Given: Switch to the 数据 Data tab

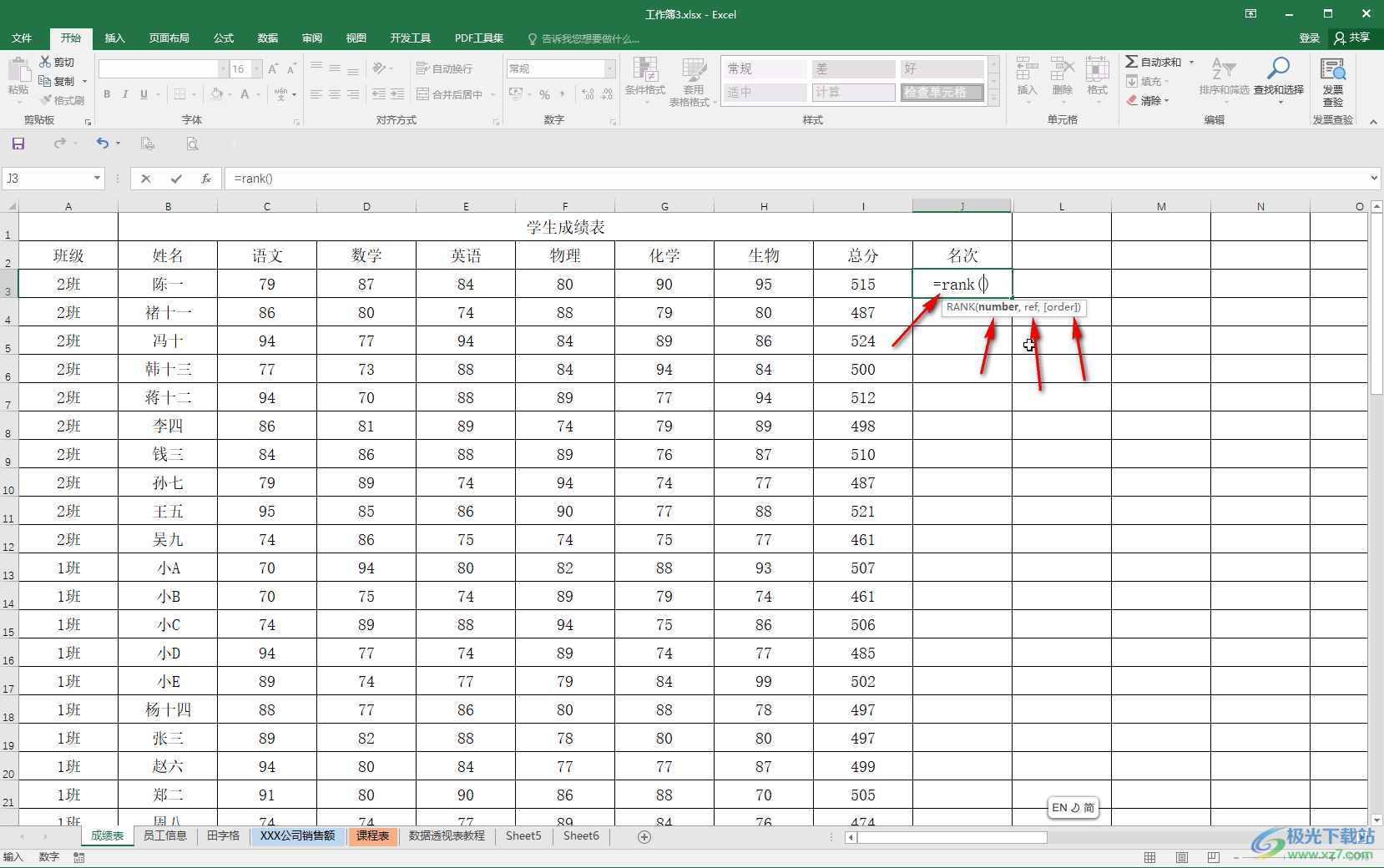Looking at the screenshot, I should [x=268, y=38].
